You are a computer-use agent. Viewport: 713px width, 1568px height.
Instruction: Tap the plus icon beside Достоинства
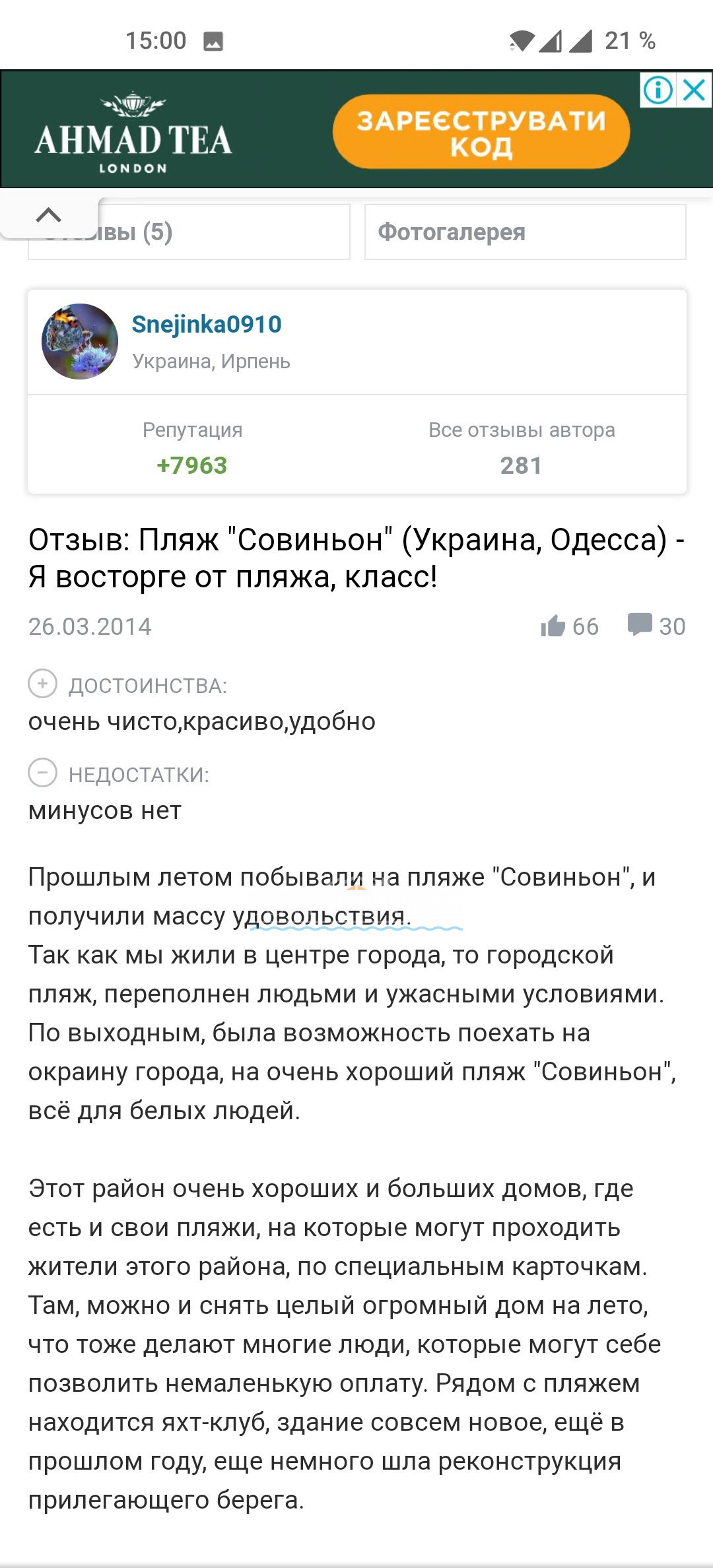pos(43,684)
